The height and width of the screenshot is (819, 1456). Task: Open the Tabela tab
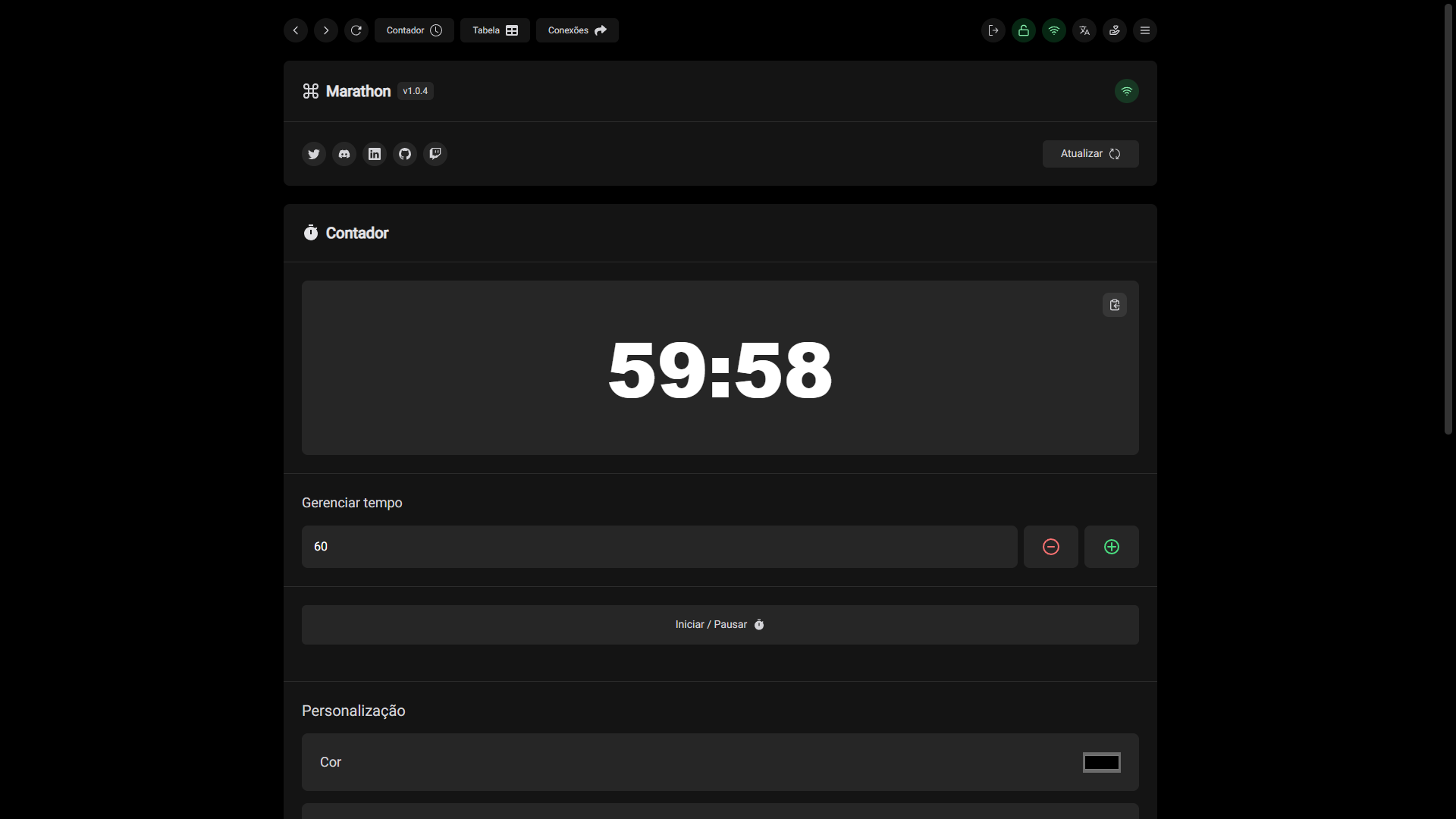tap(494, 30)
